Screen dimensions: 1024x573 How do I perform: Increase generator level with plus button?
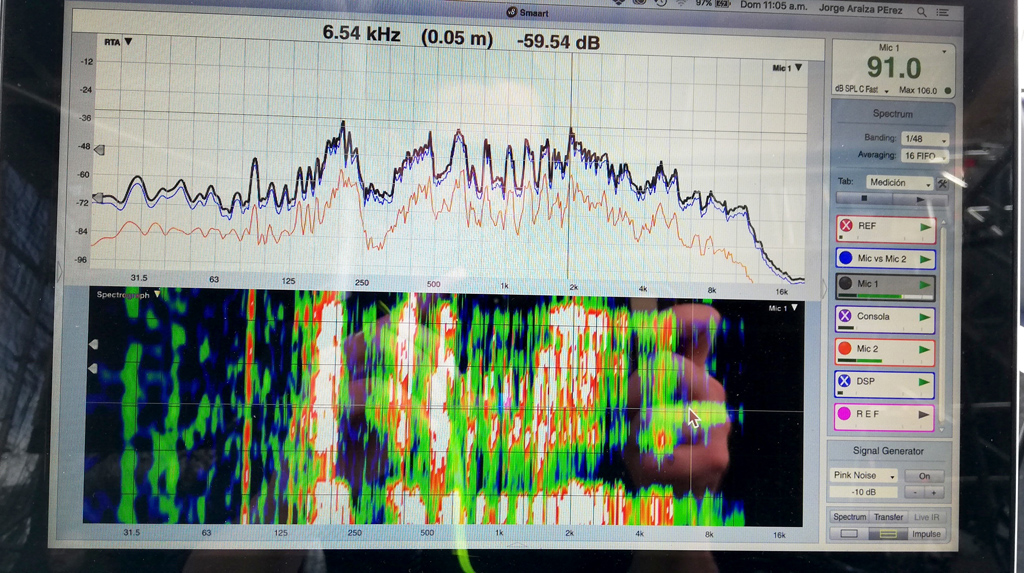(x=934, y=493)
